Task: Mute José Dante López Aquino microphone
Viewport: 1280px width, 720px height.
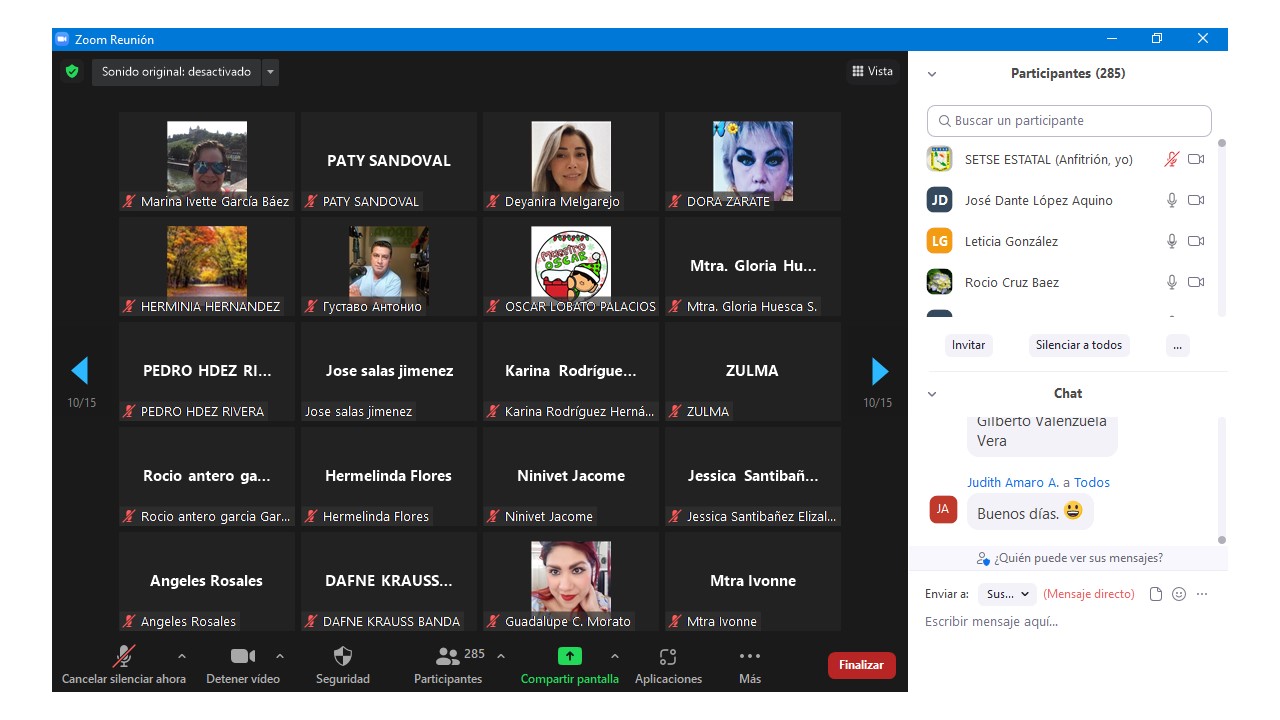Action: point(1172,200)
